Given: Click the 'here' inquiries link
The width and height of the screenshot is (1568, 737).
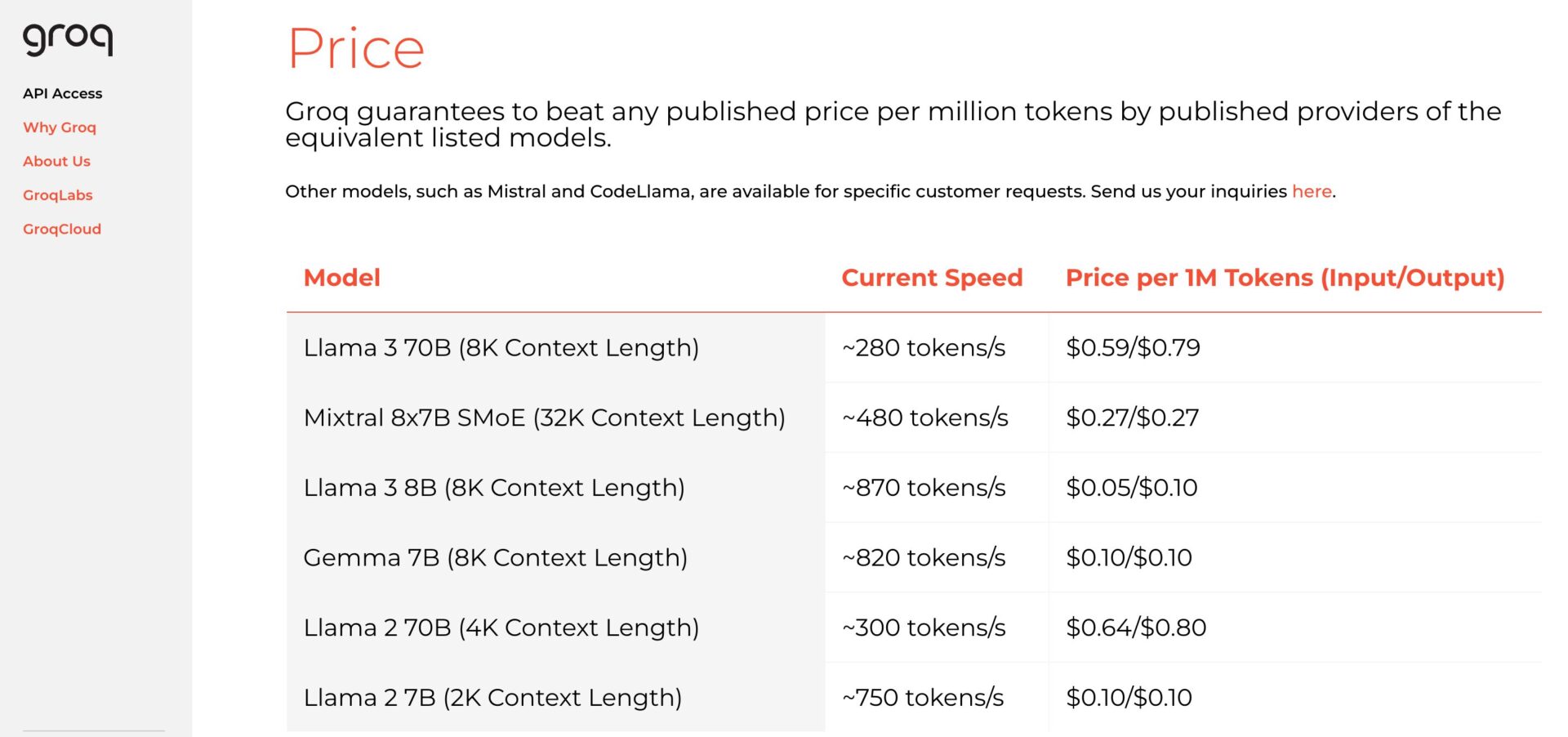Looking at the screenshot, I should click(x=1312, y=191).
